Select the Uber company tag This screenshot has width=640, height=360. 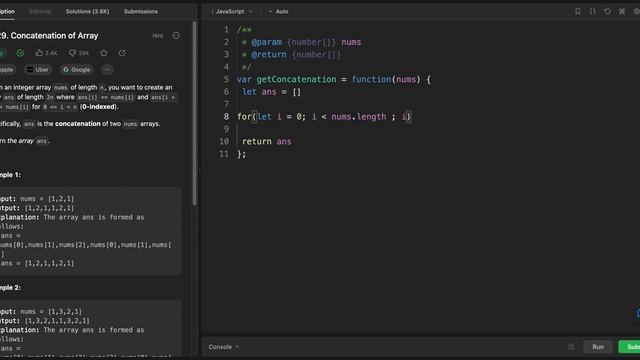(x=38, y=69)
